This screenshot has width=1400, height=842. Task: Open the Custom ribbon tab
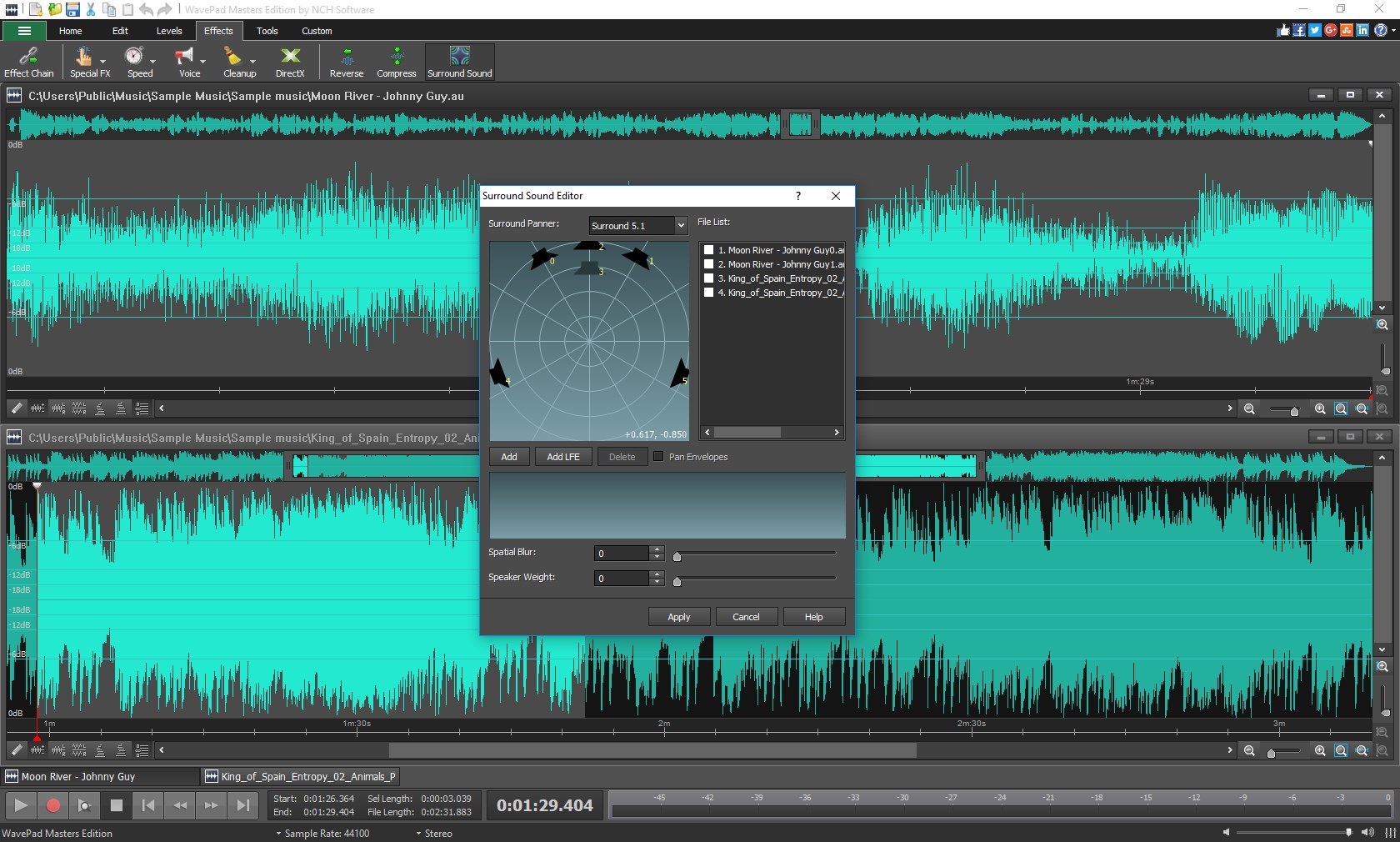coord(317,31)
